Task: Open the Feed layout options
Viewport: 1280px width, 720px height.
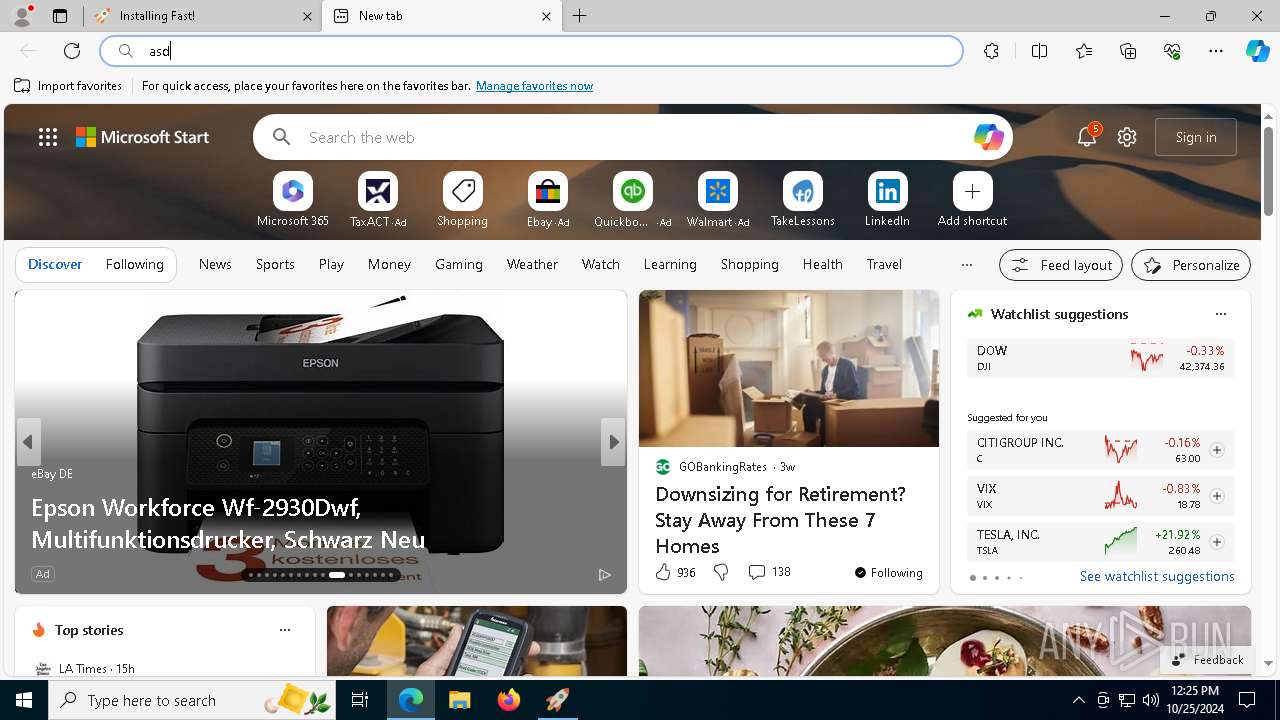Action: point(1061,265)
